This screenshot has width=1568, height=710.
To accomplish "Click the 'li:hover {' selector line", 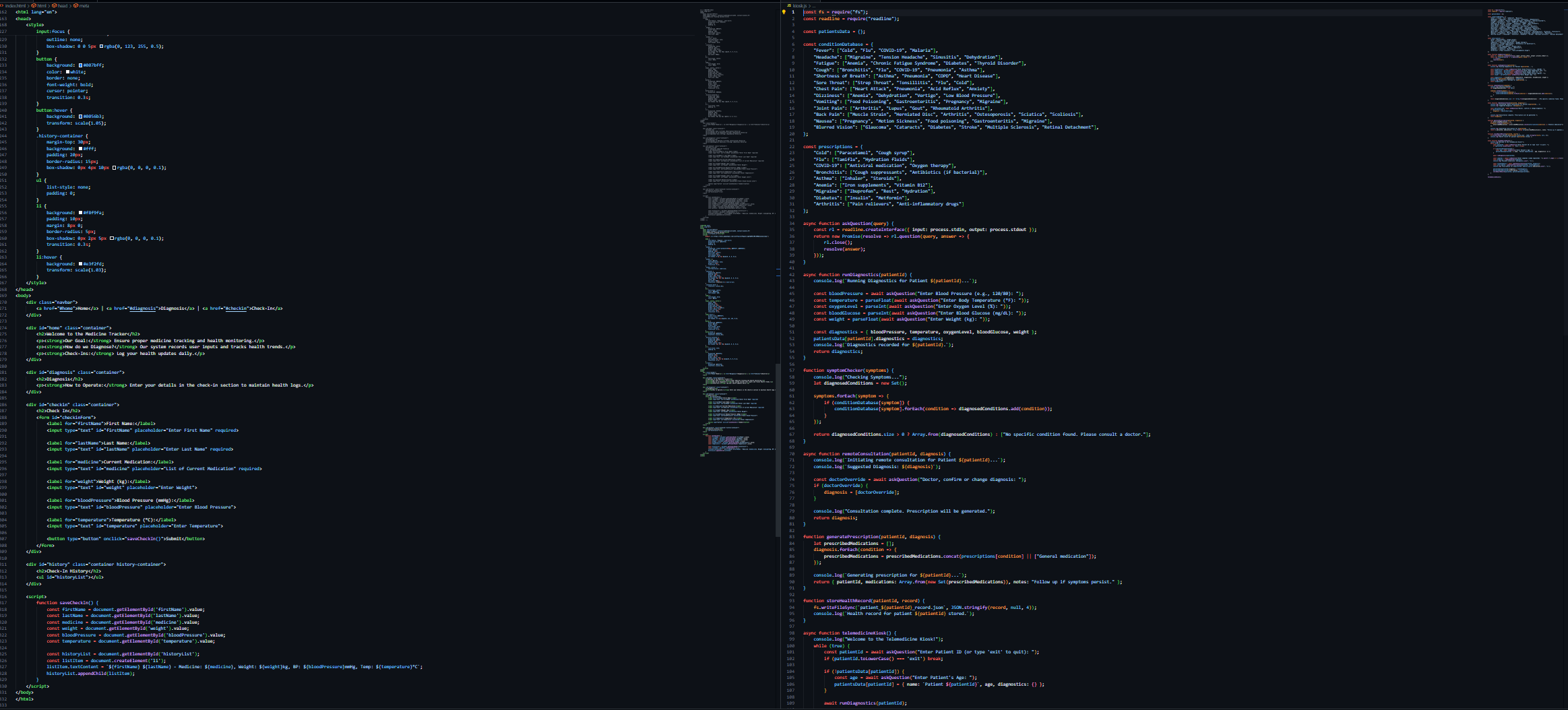I will tap(49, 257).
